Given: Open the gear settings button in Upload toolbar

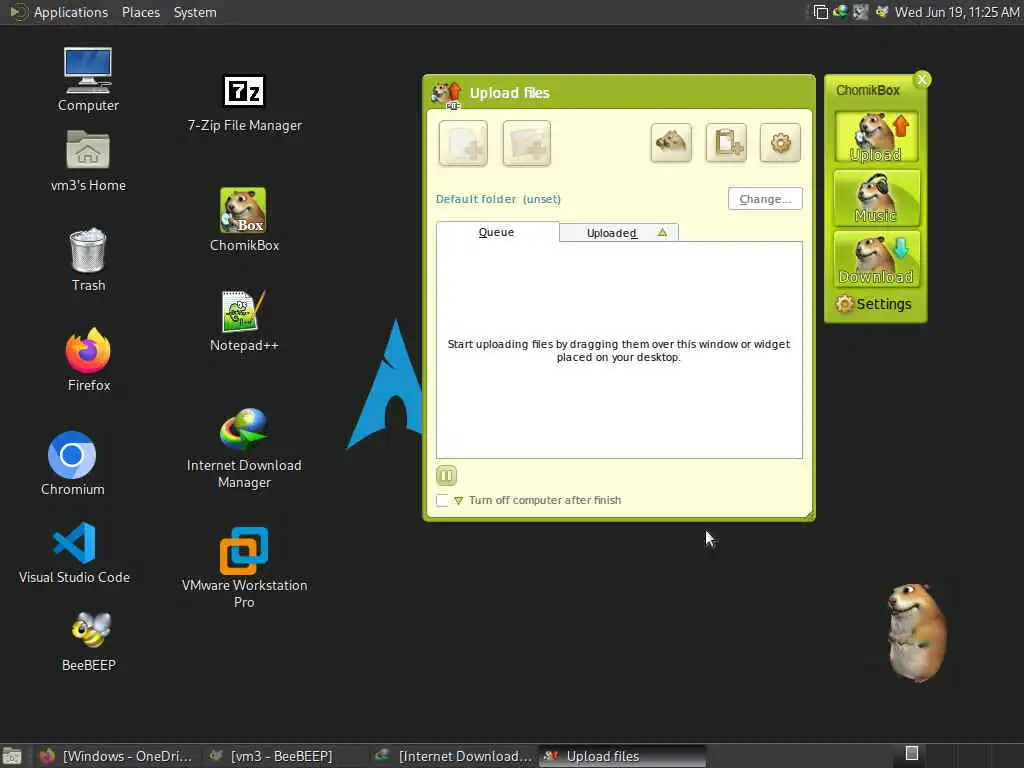Looking at the screenshot, I should tap(780, 142).
